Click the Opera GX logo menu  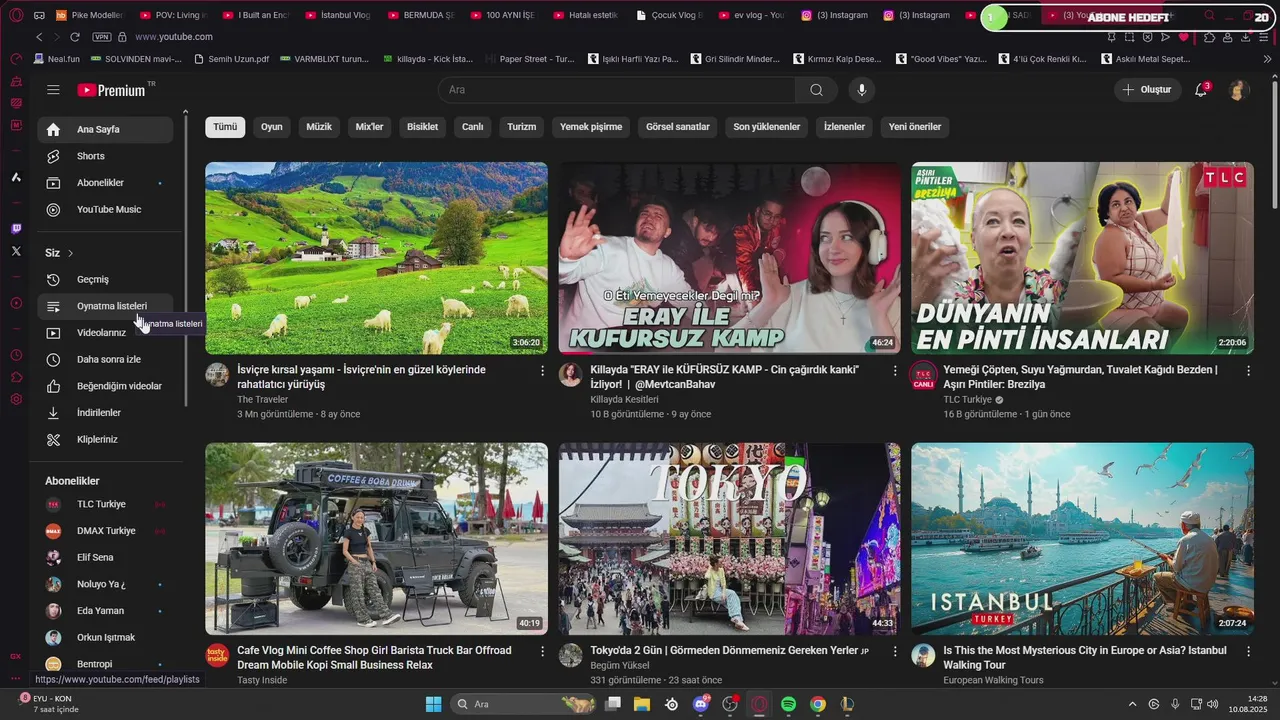(x=16, y=15)
